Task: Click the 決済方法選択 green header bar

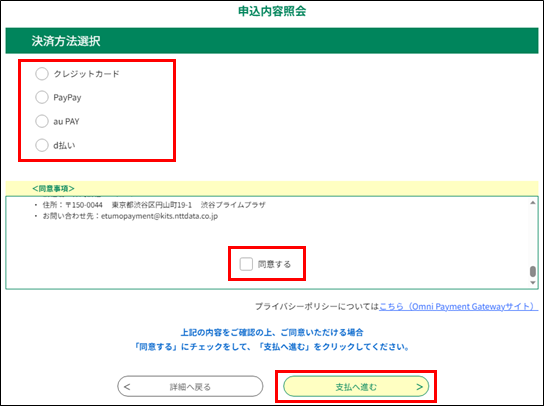Action: (272, 41)
